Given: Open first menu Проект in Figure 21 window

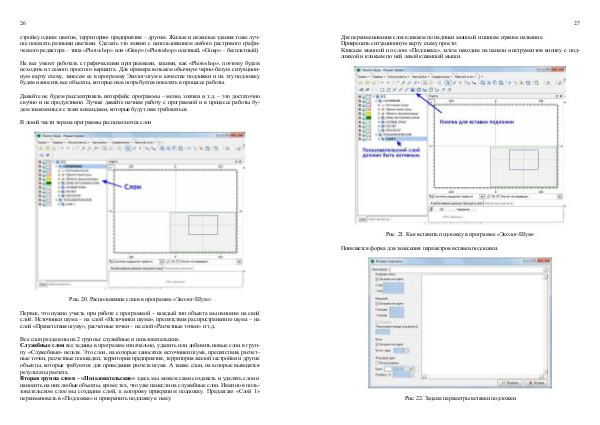Looking at the screenshot, I should tap(363, 77).
